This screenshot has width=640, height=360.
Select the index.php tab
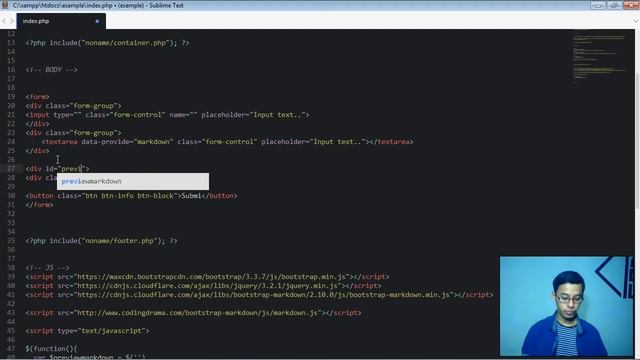coord(61,21)
